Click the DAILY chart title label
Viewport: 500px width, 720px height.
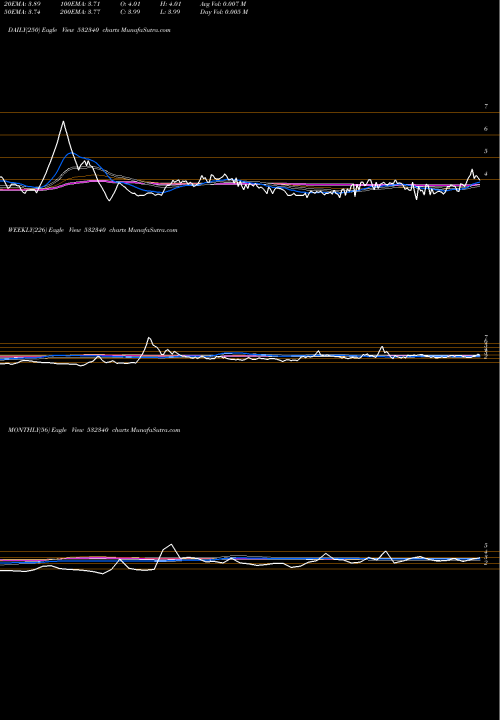click(x=89, y=30)
